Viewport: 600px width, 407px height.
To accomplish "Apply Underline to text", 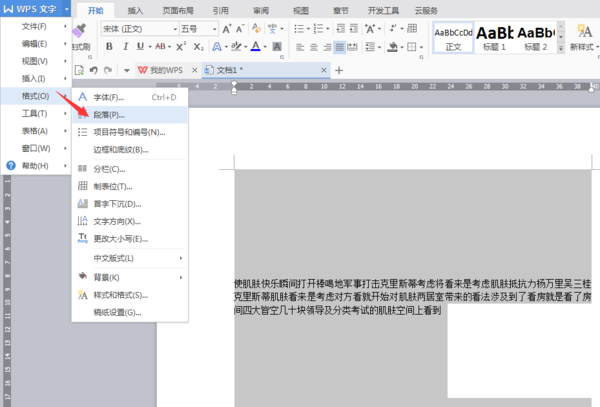I will (x=140, y=47).
